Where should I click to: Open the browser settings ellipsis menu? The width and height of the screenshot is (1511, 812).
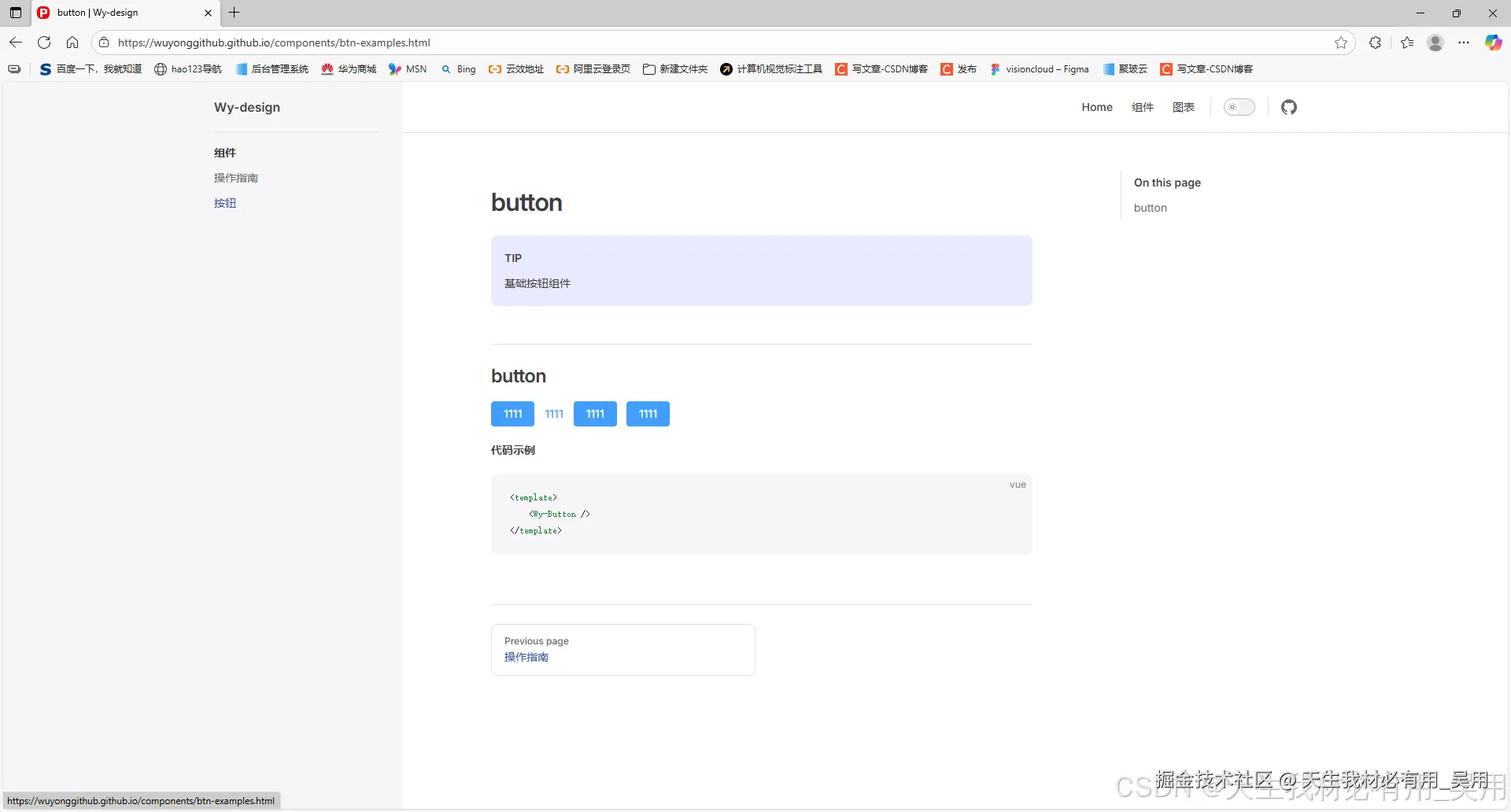point(1464,42)
